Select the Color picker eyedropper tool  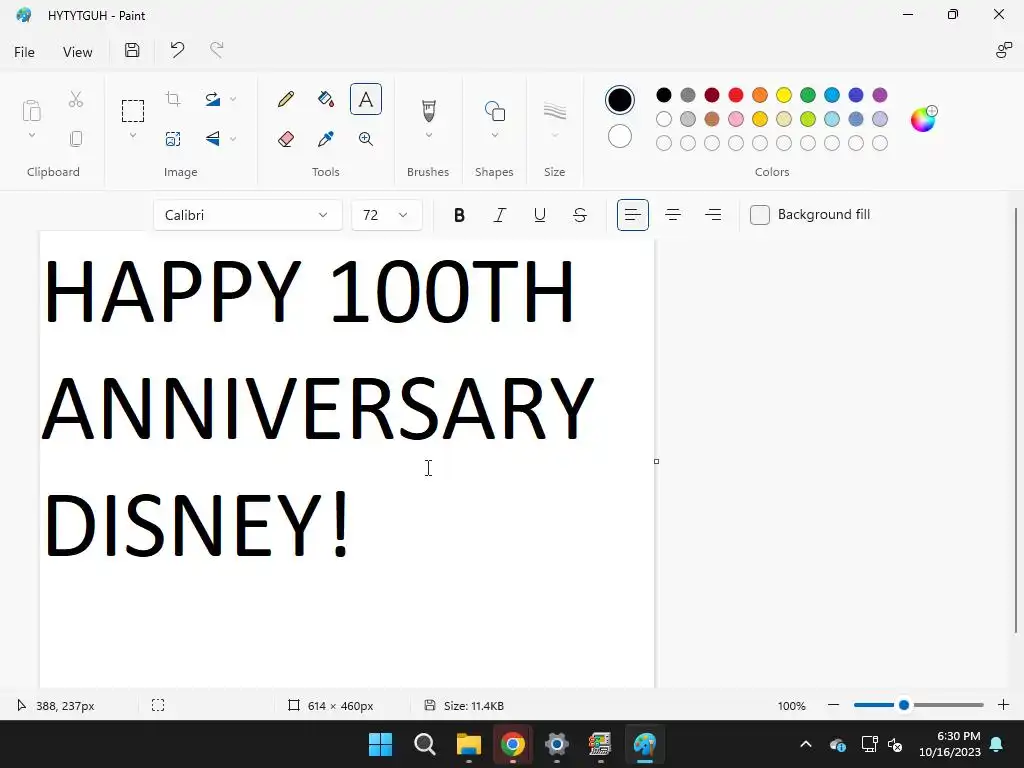[326, 138]
